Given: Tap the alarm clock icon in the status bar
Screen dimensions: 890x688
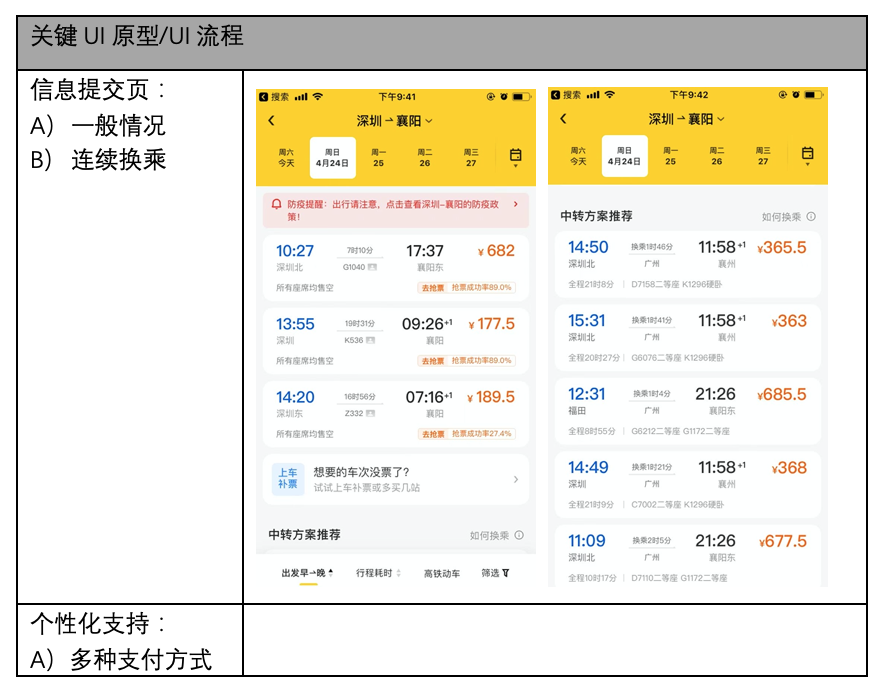Looking at the screenshot, I should pos(503,97).
